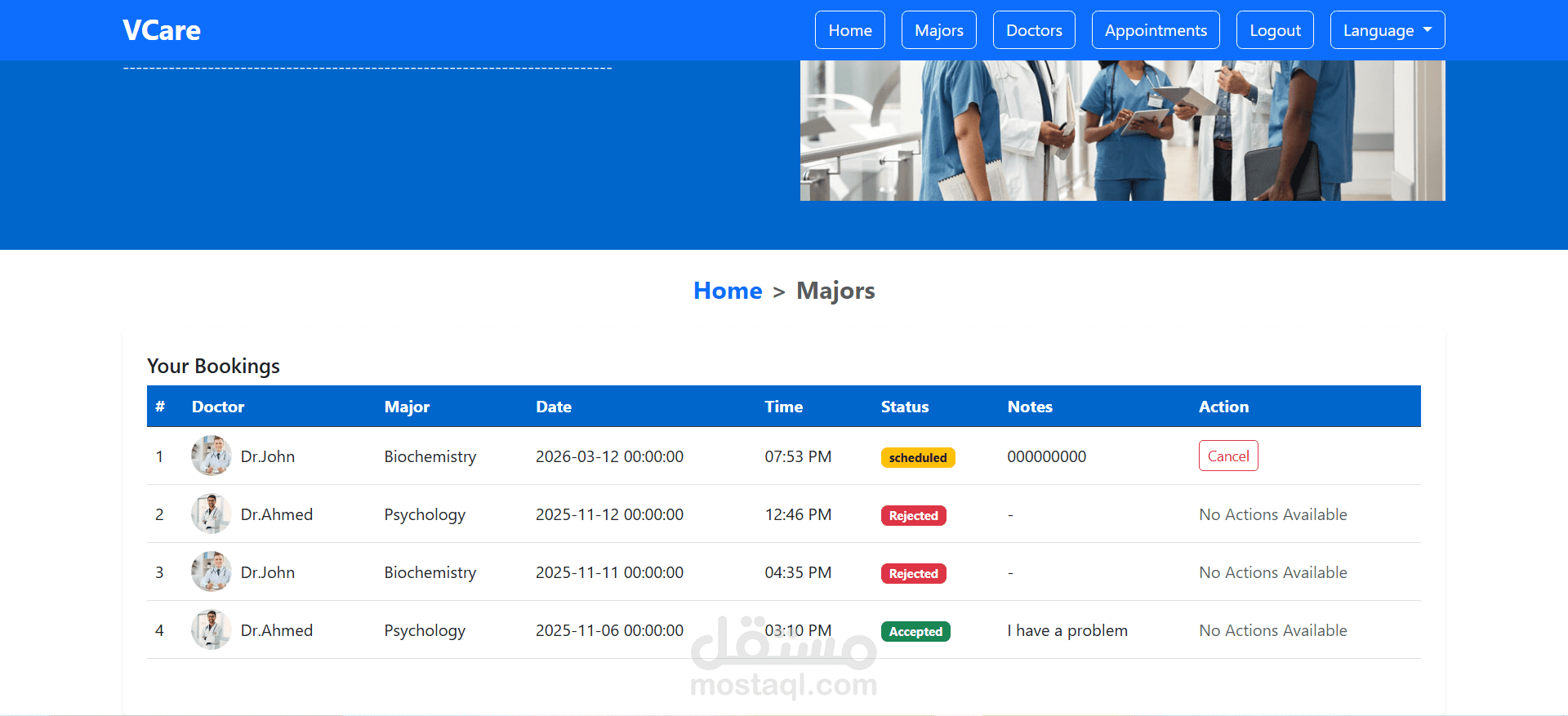Viewport: 1568px width, 716px height.
Task: Click the note 000000000
Action: click(x=1047, y=456)
